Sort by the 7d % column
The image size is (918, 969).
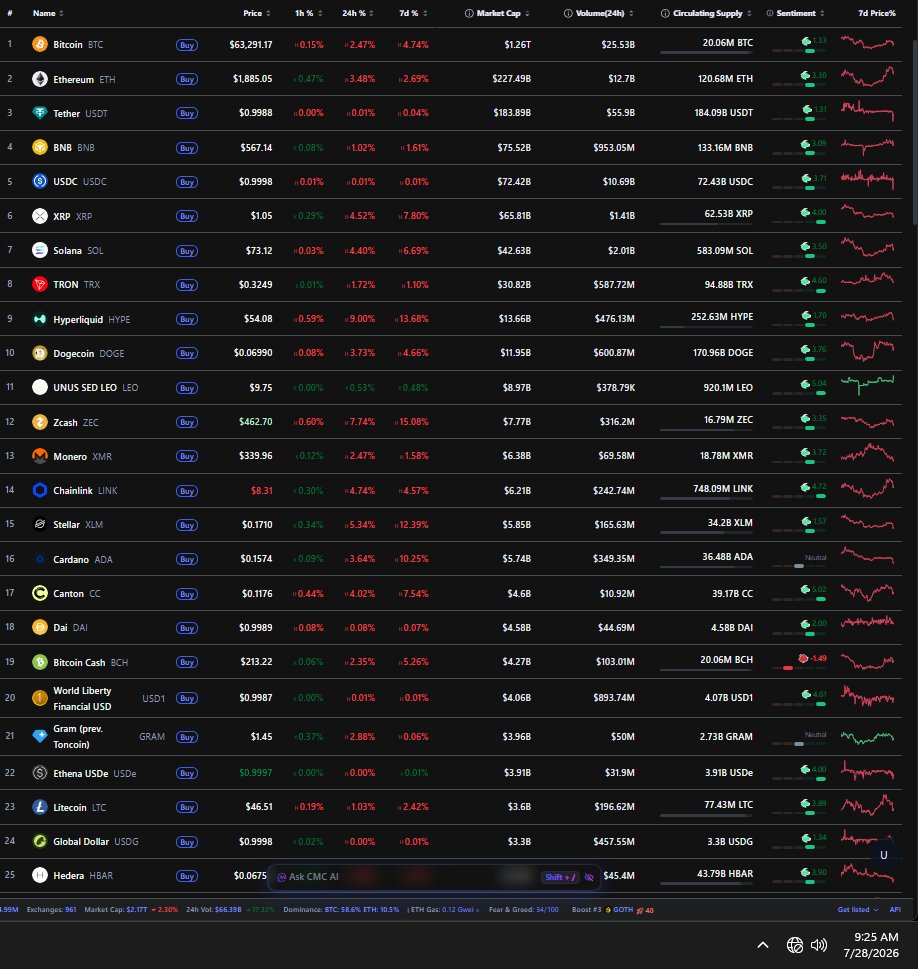414,13
